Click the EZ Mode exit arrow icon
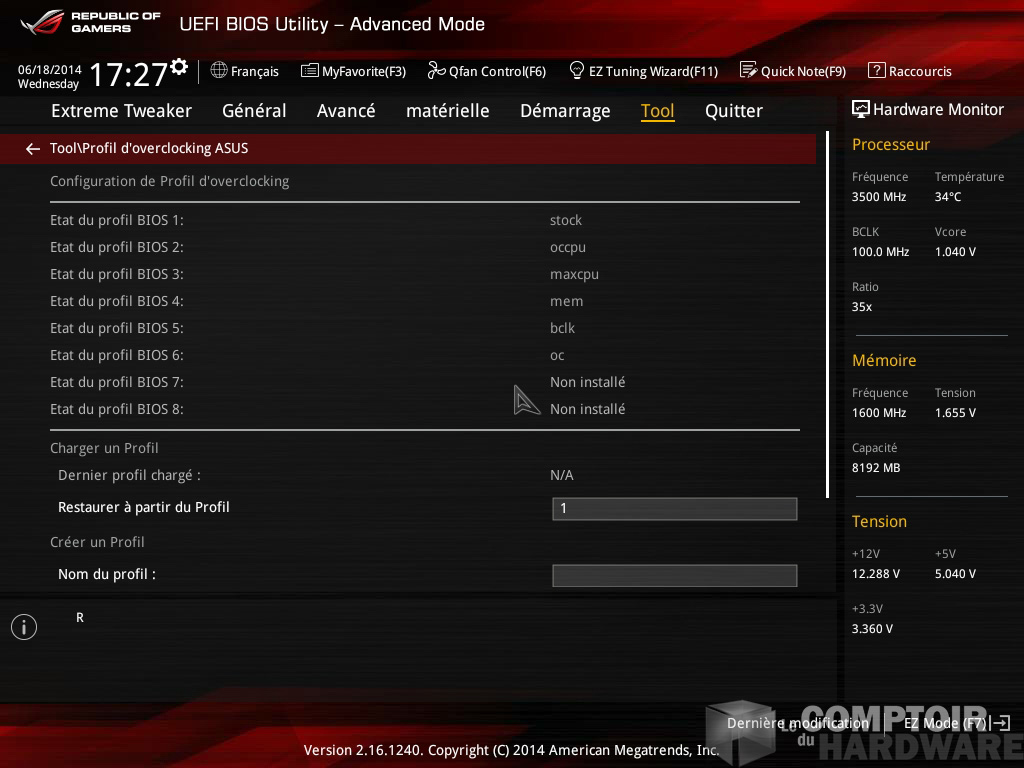The width and height of the screenshot is (1024, 768). pos(1000,722)
